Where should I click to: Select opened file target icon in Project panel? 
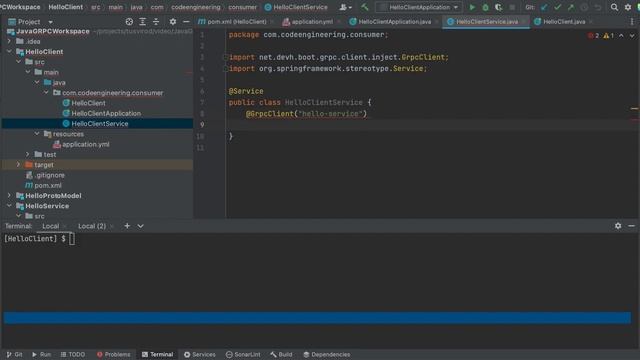(x=129, y=22)
